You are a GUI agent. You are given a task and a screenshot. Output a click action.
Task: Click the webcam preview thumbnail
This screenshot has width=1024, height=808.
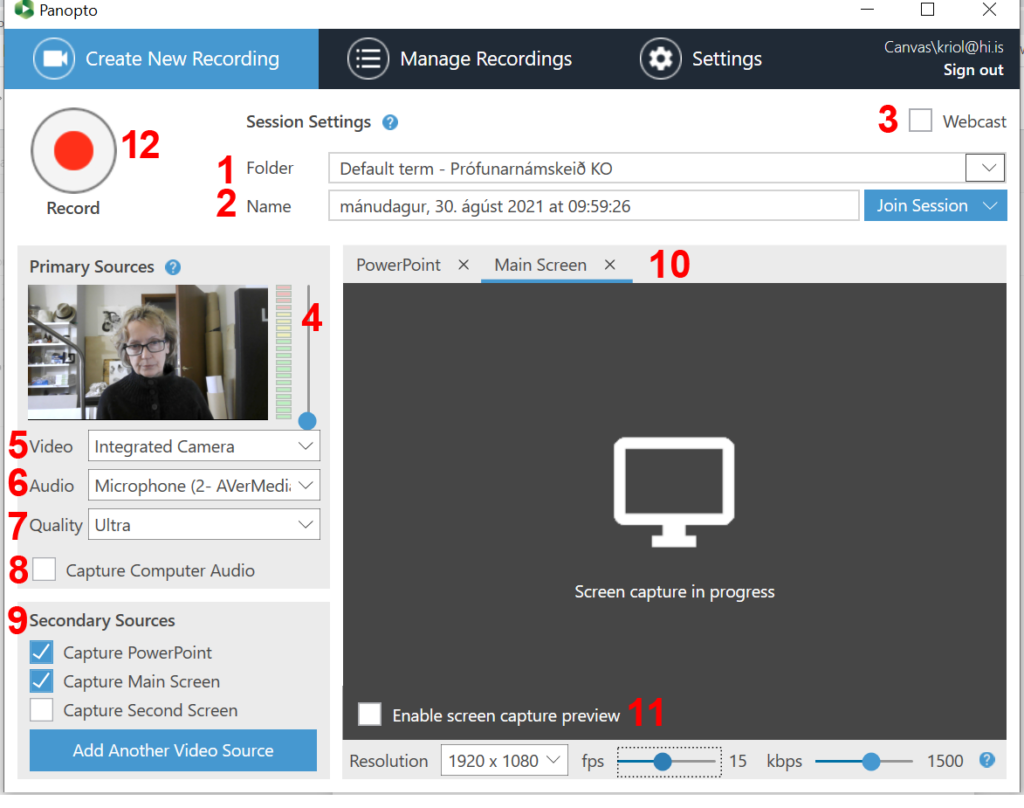148,352
